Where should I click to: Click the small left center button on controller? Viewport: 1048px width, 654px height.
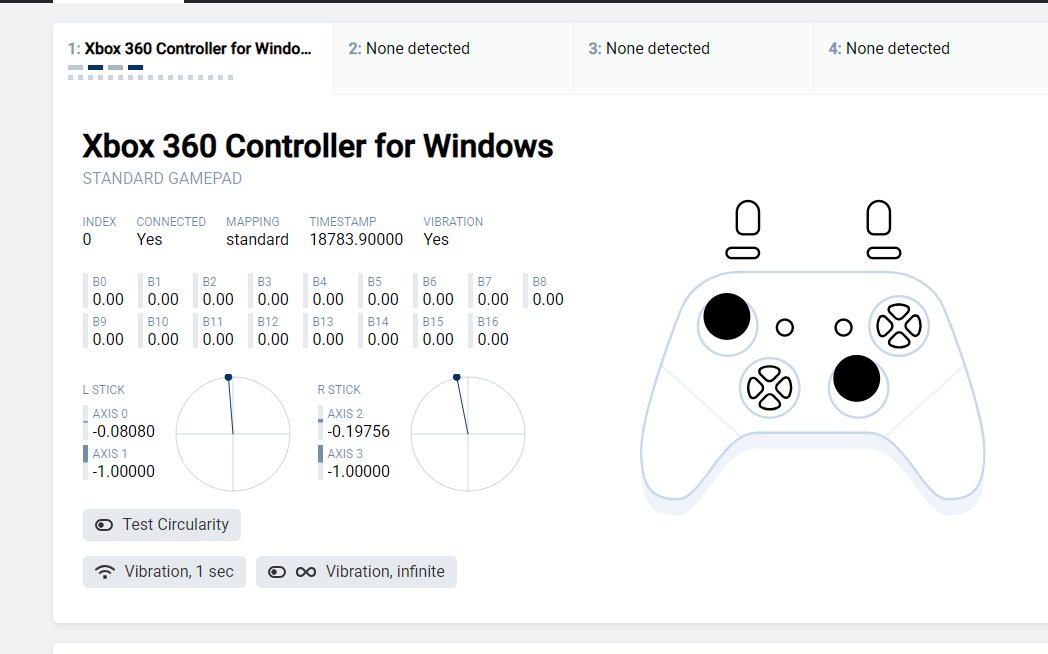pos(785,328)
